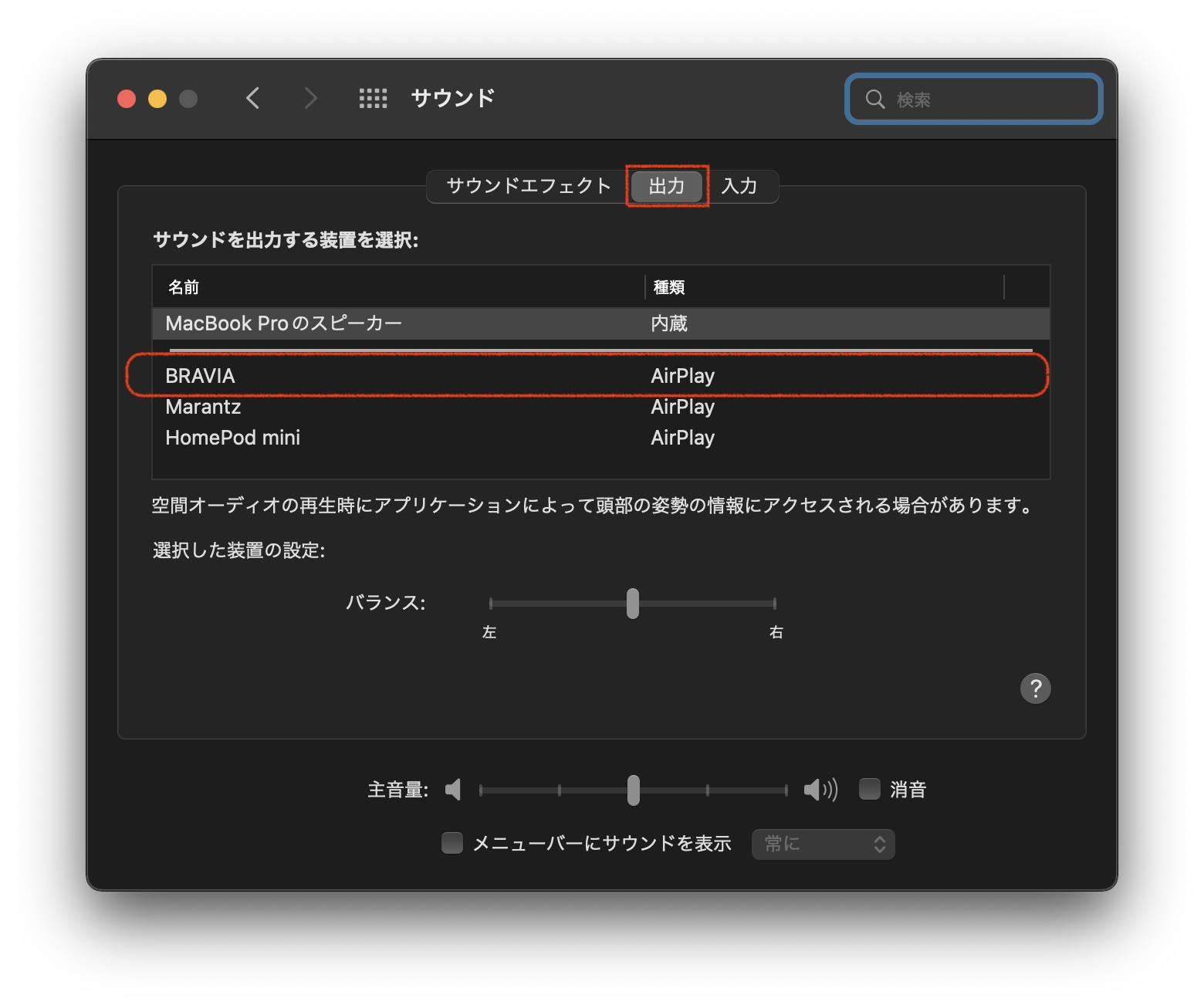This screenshot has height=1005, width=1204.
Task: Click the magnifying glass search icon
Action: tap(874, 99)
